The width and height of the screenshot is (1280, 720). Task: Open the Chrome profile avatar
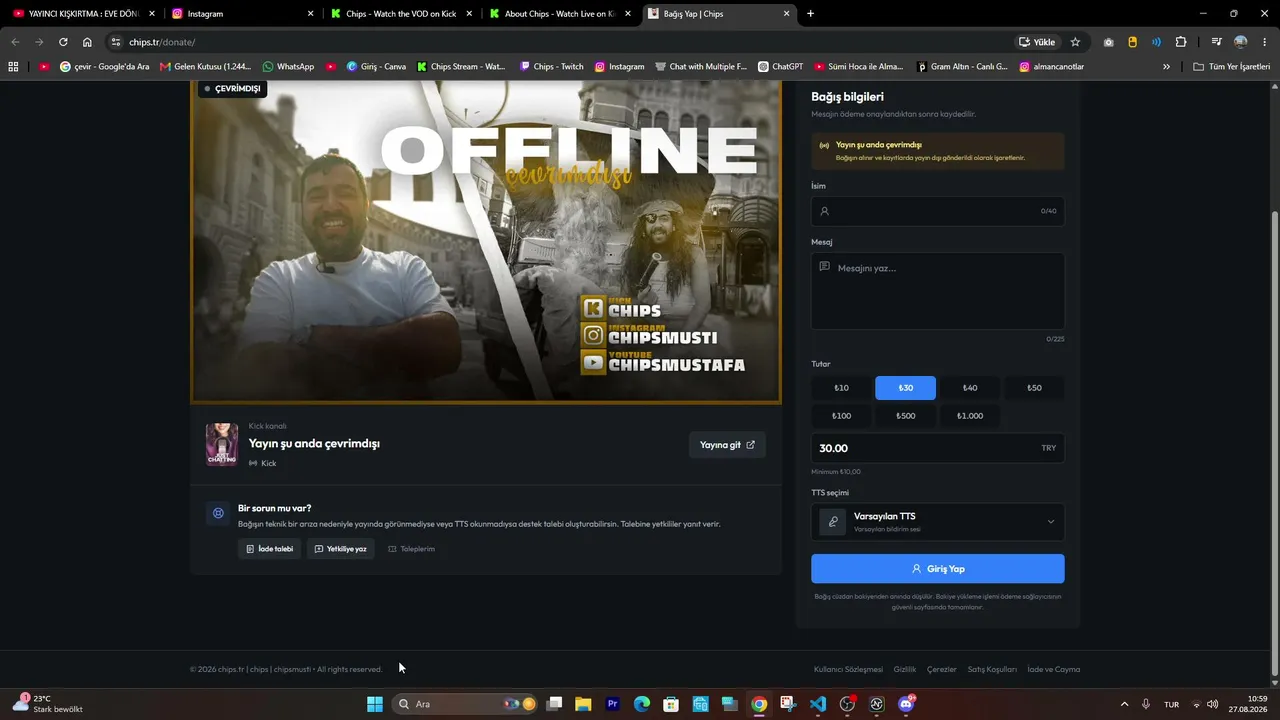pos(1241,42)
